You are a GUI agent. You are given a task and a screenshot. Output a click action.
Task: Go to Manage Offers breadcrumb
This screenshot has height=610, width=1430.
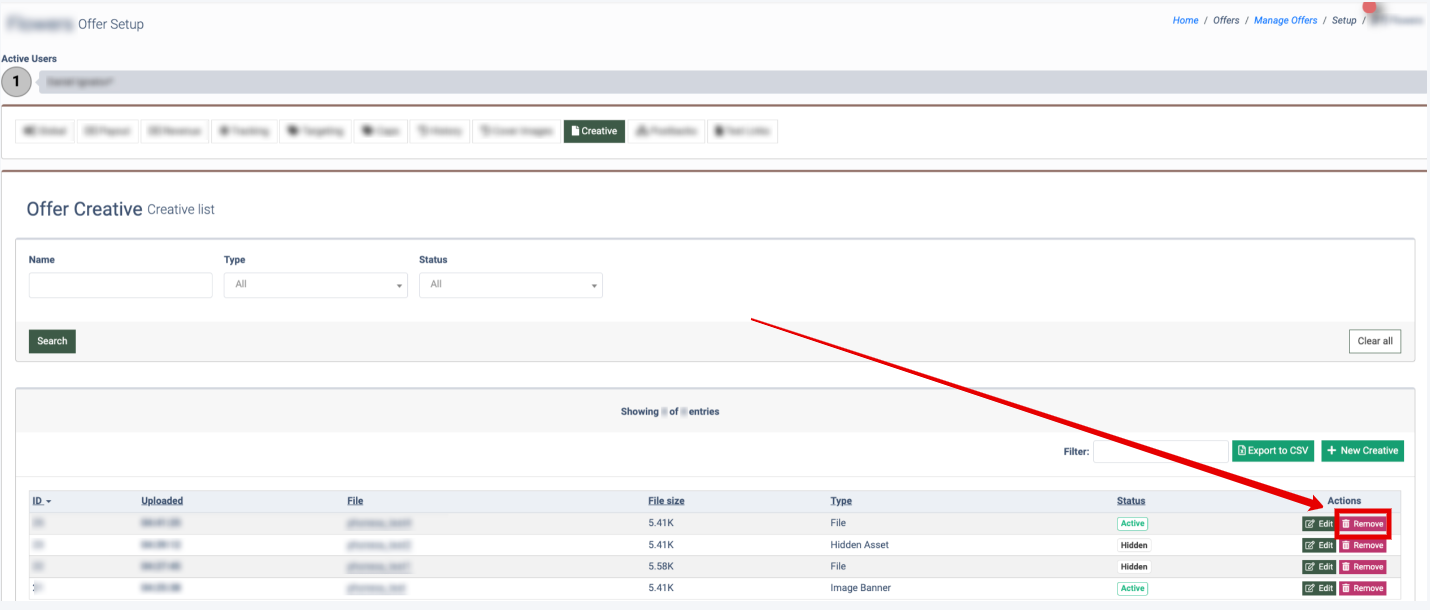(x=1285, y=20)
